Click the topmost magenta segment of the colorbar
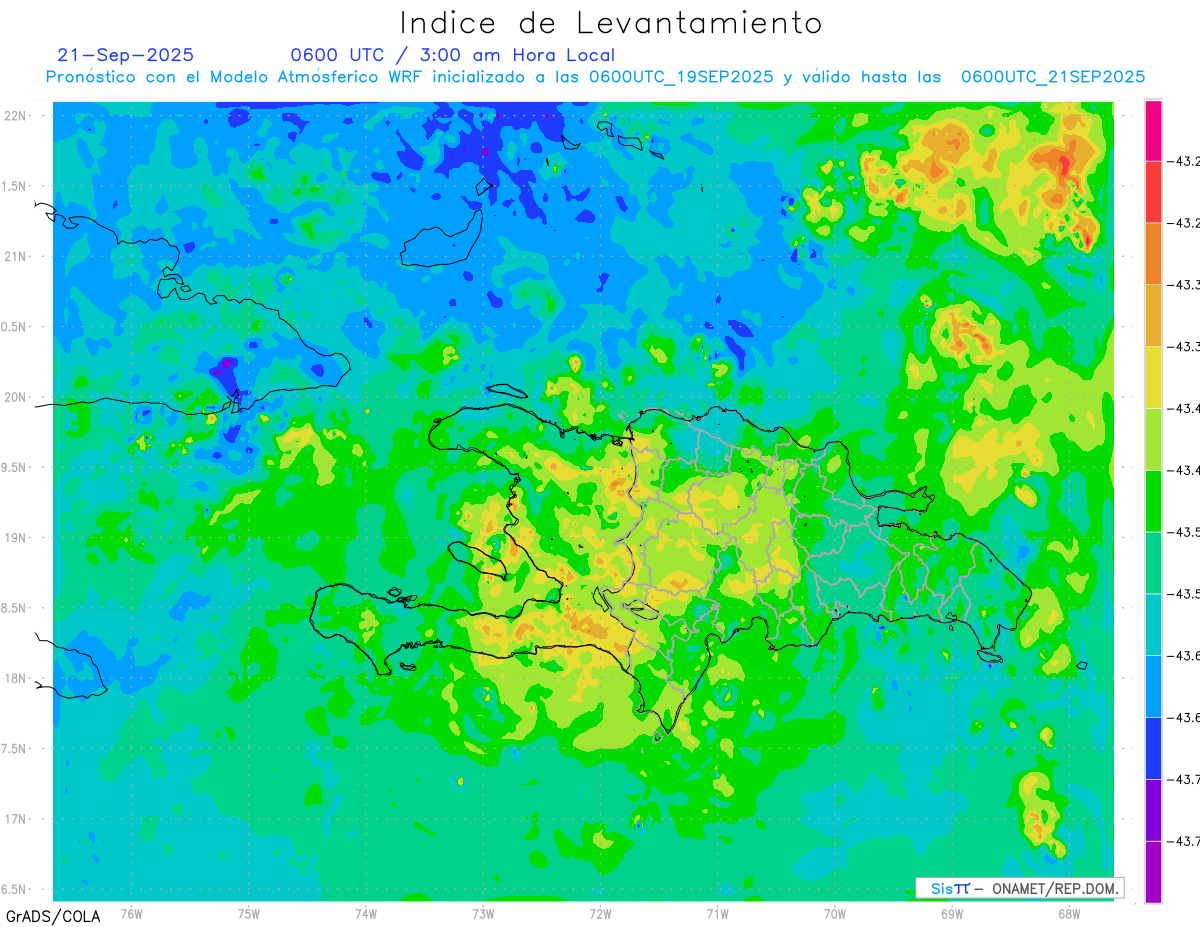The width and height of the screenshot is (1200, 927). tap(1153, 130)
